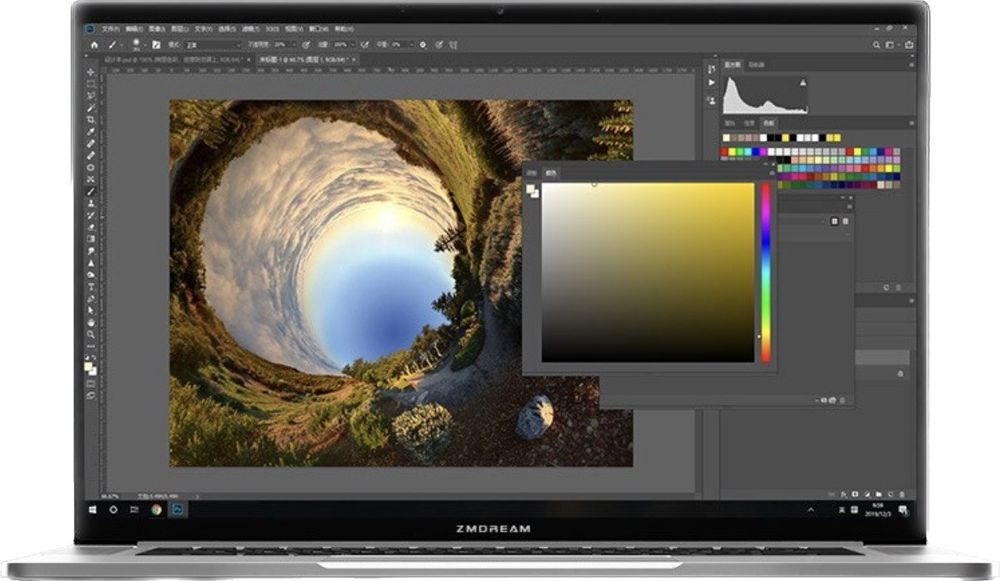Select the red swatch in the Swatches panel
Screen dimensions: 1000x581
click(723, 150)
